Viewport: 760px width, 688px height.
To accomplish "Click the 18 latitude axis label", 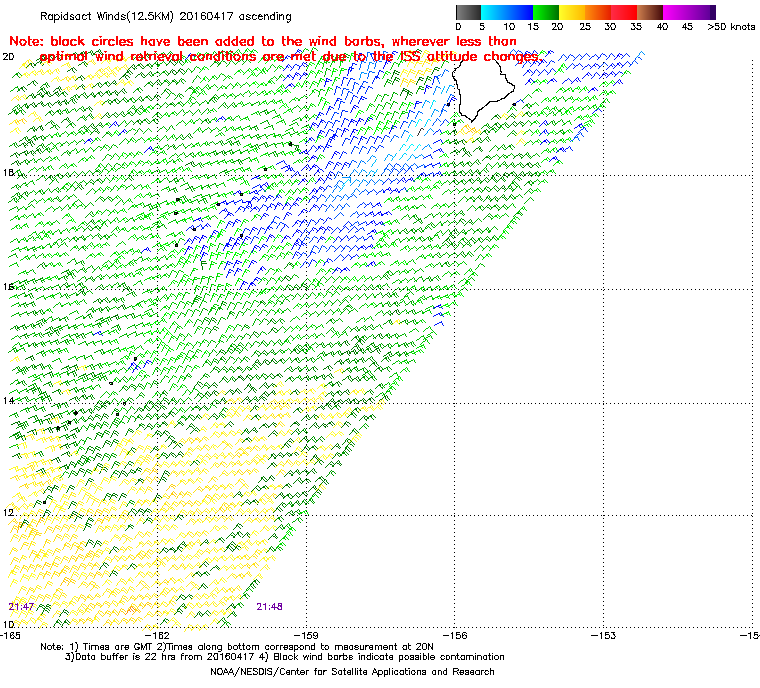I will click(x=8, y=173).
